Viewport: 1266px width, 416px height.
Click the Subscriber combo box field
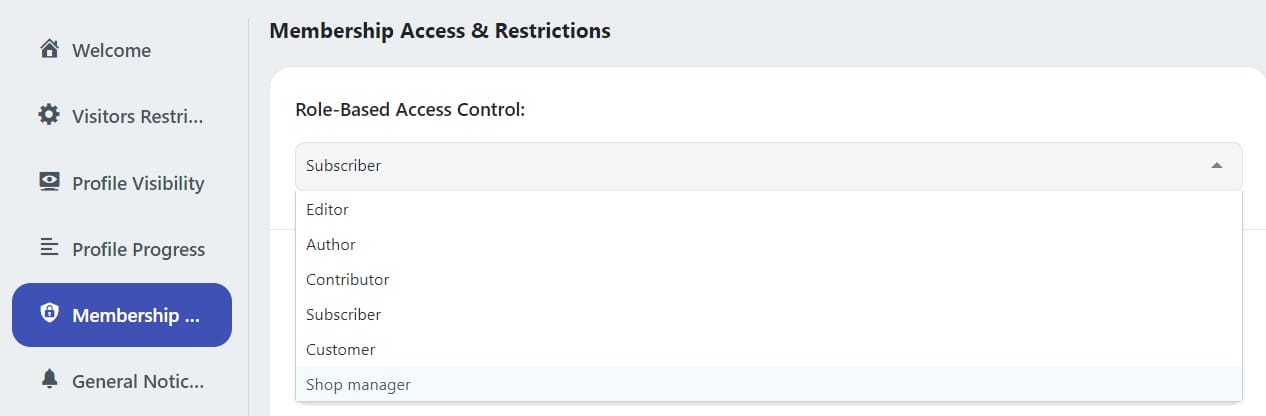pos(740,166)
